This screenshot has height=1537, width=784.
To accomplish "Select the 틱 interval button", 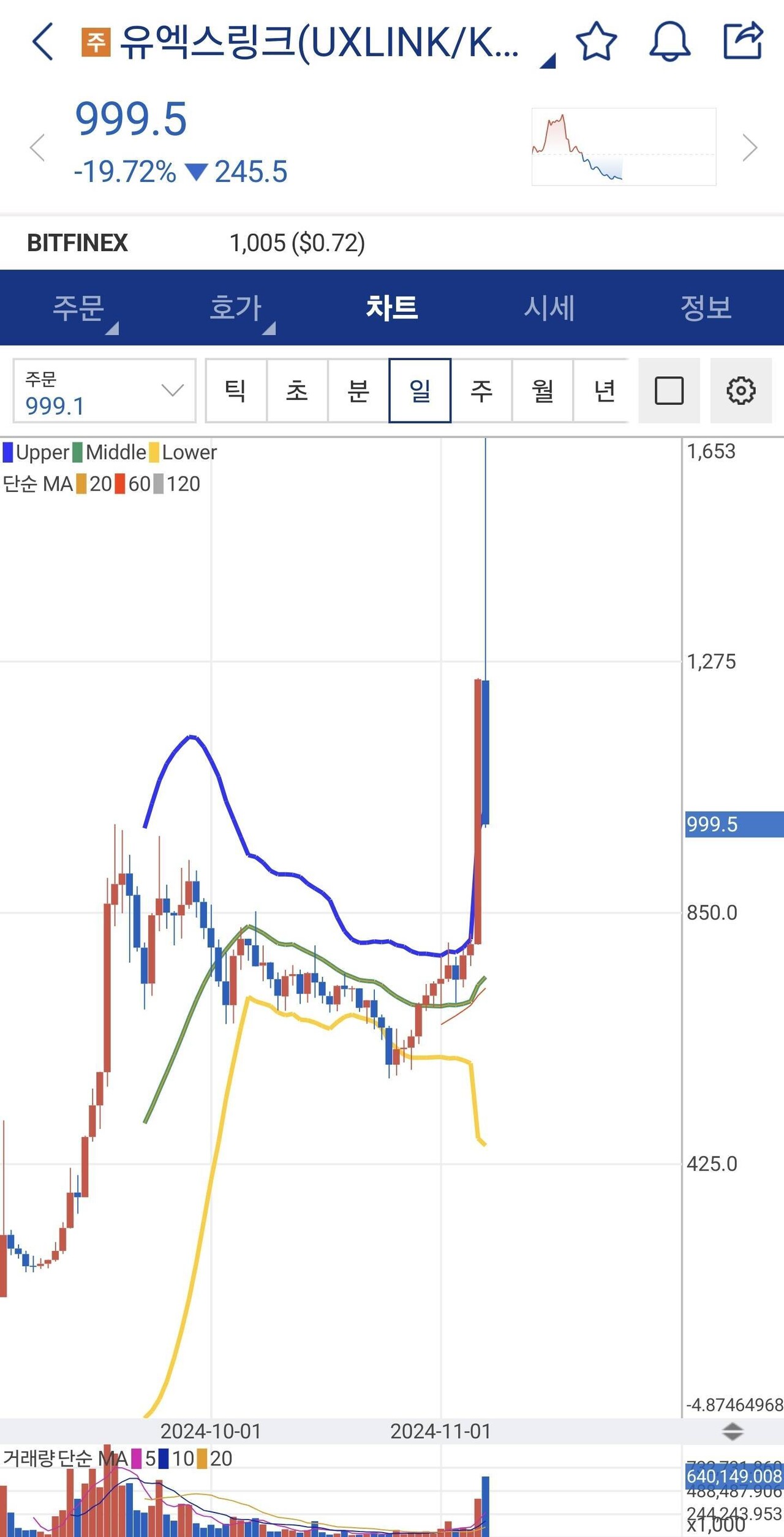I will [x=236, y=391].
